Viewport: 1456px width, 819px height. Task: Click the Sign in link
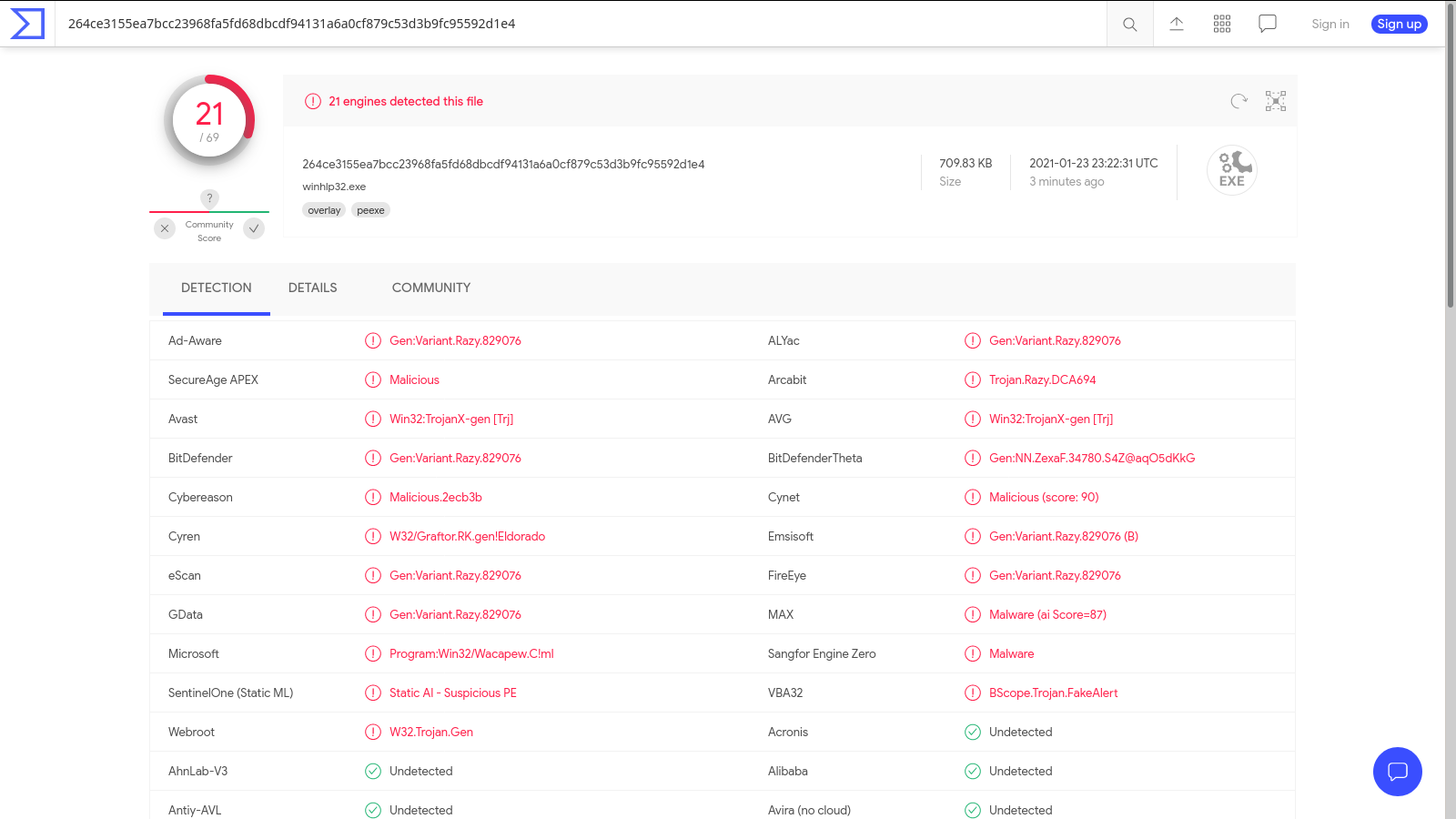[x=1330, y=24]
